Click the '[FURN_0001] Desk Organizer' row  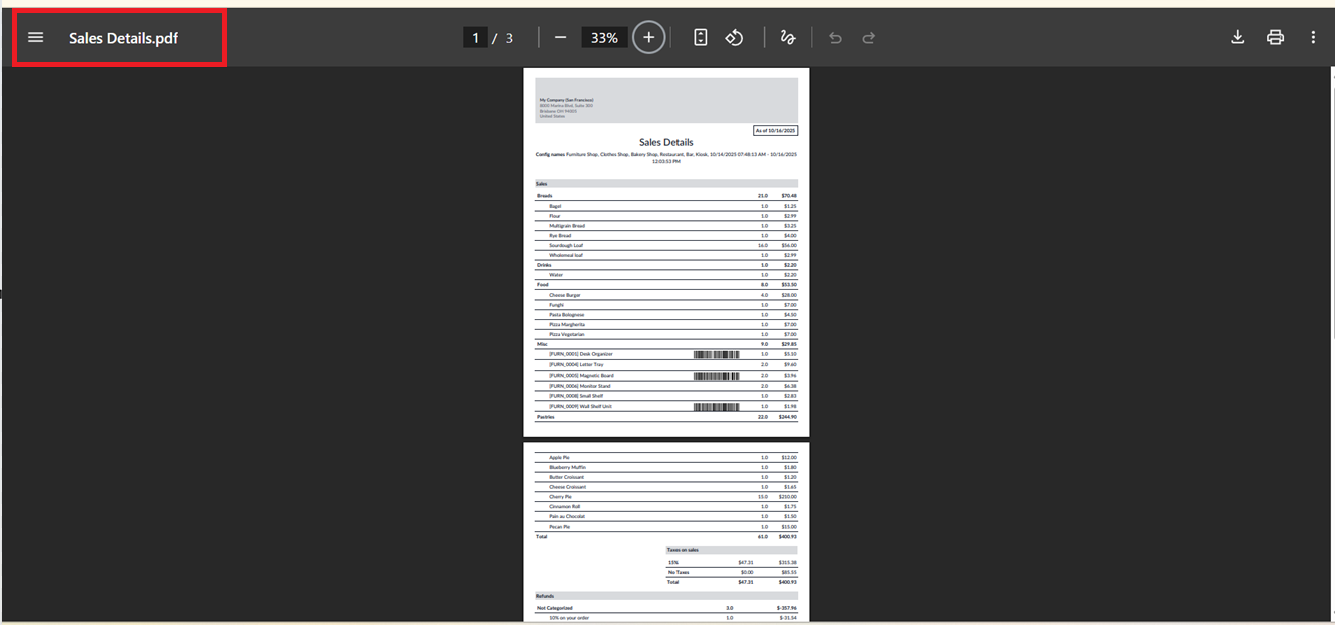tap(666, 354)
